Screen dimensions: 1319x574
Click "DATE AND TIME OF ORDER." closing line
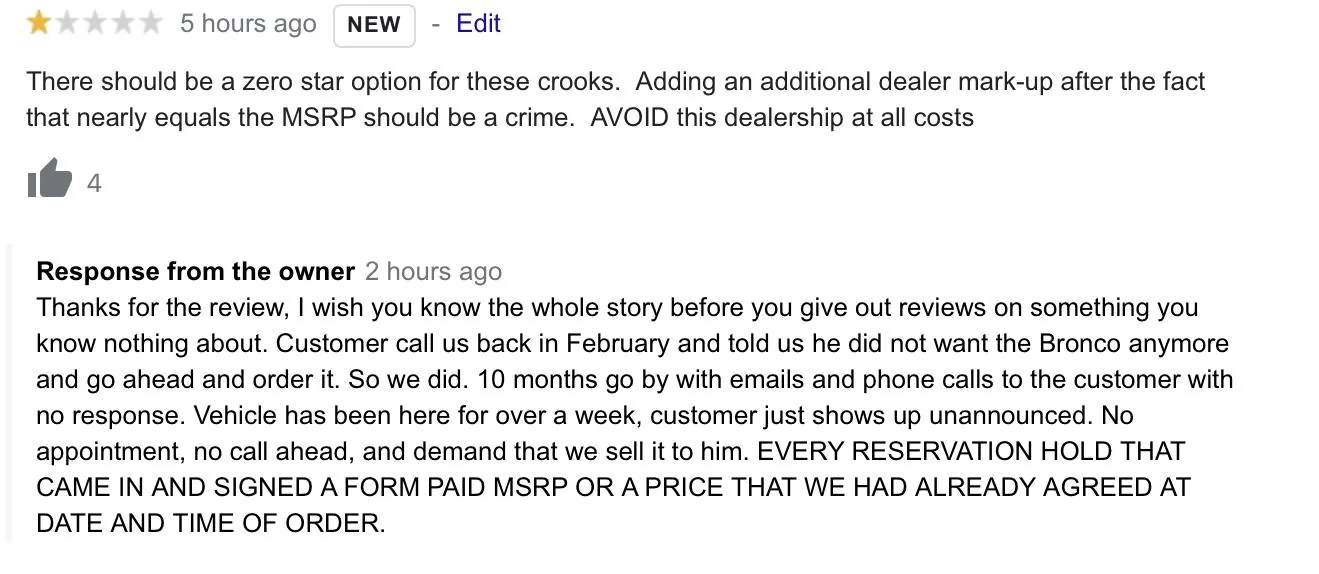click(x=210, y=523)
